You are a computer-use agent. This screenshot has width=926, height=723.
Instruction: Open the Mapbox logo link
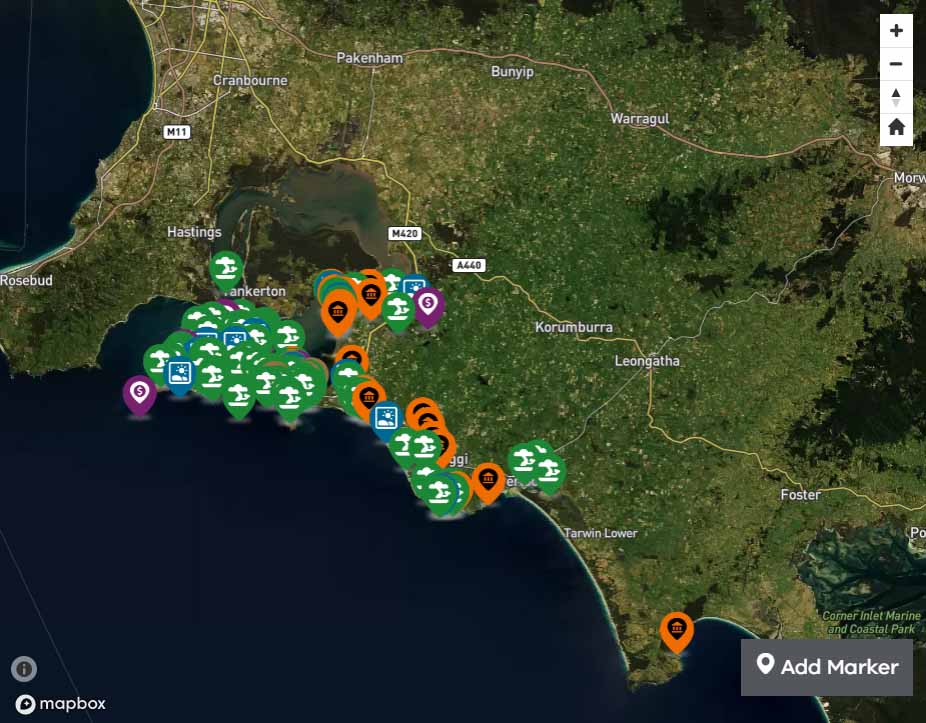click(60, 704)
